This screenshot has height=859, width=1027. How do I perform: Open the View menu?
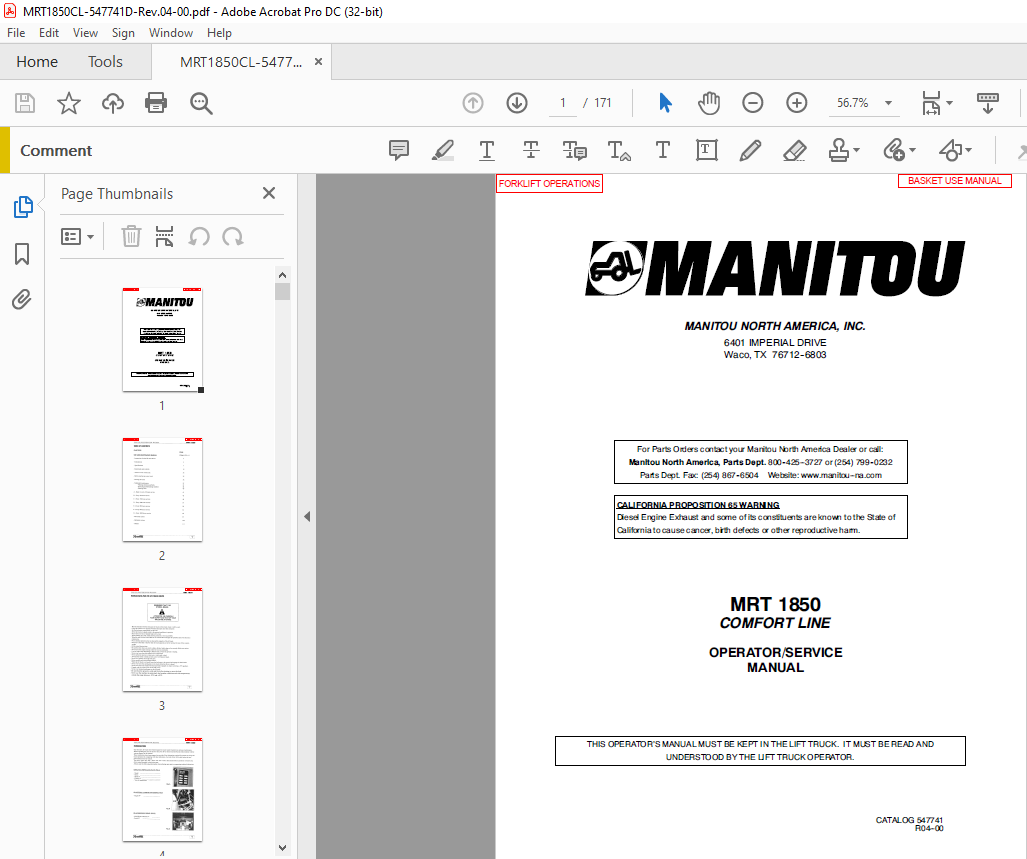click(x=85, y=33)
